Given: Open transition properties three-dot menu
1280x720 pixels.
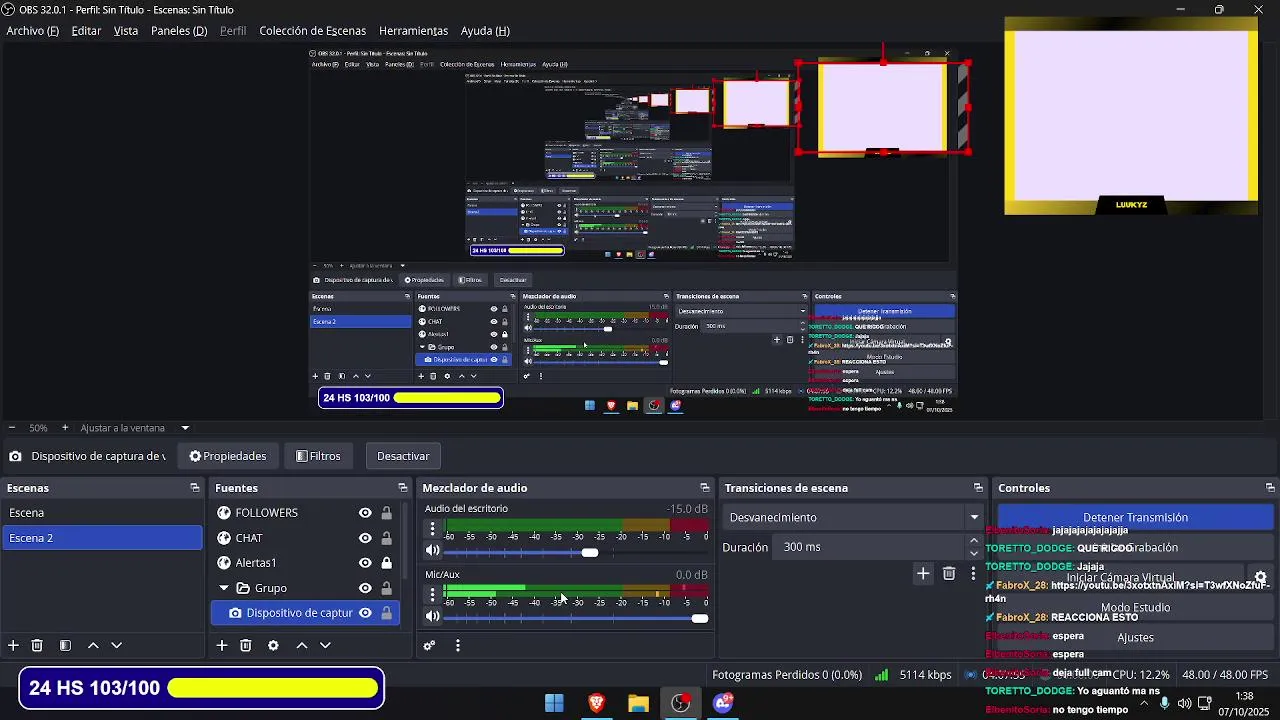Looking at the screenshot, I should click(973, 573).
